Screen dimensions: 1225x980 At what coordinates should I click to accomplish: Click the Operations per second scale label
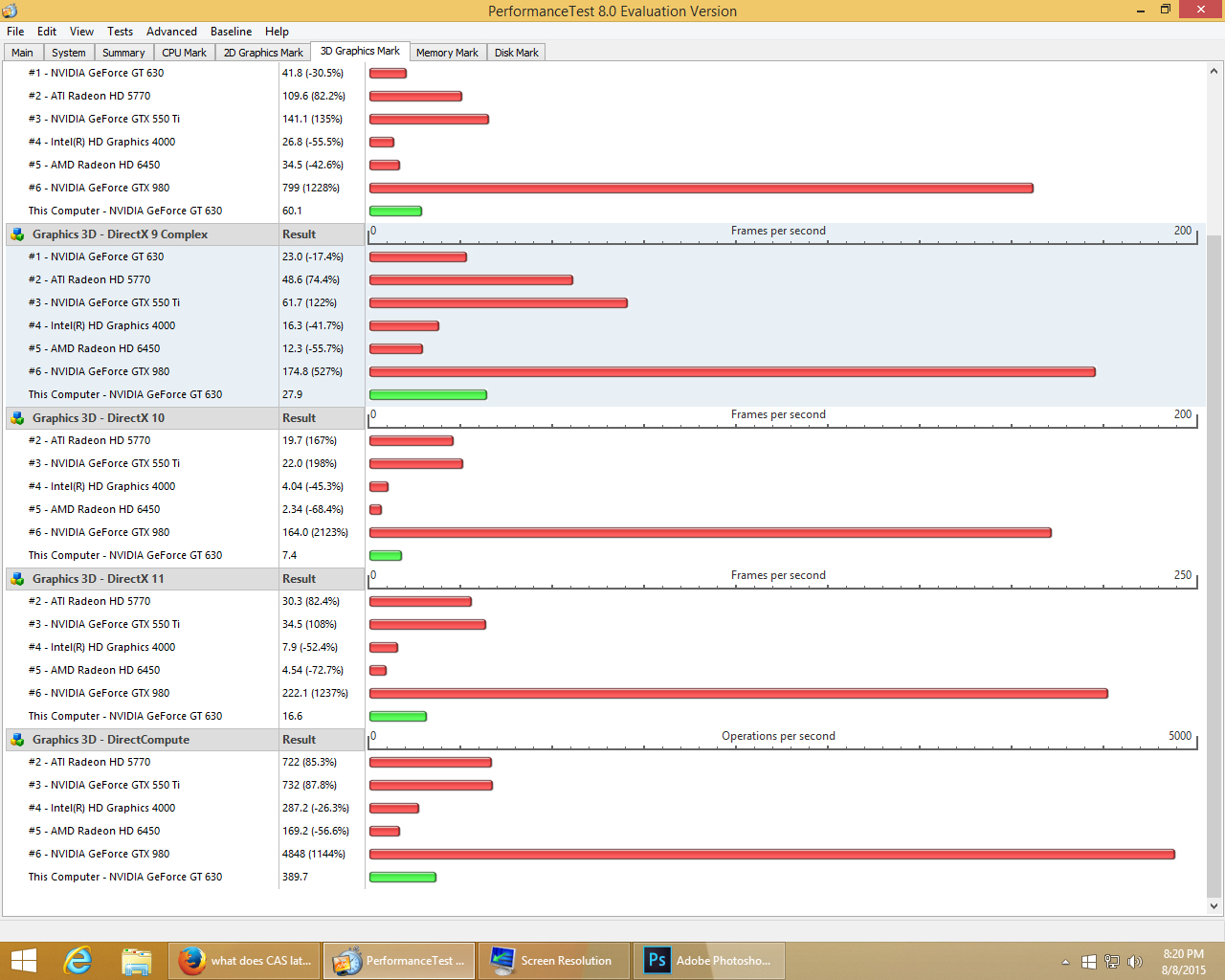[x=778, y=736]
